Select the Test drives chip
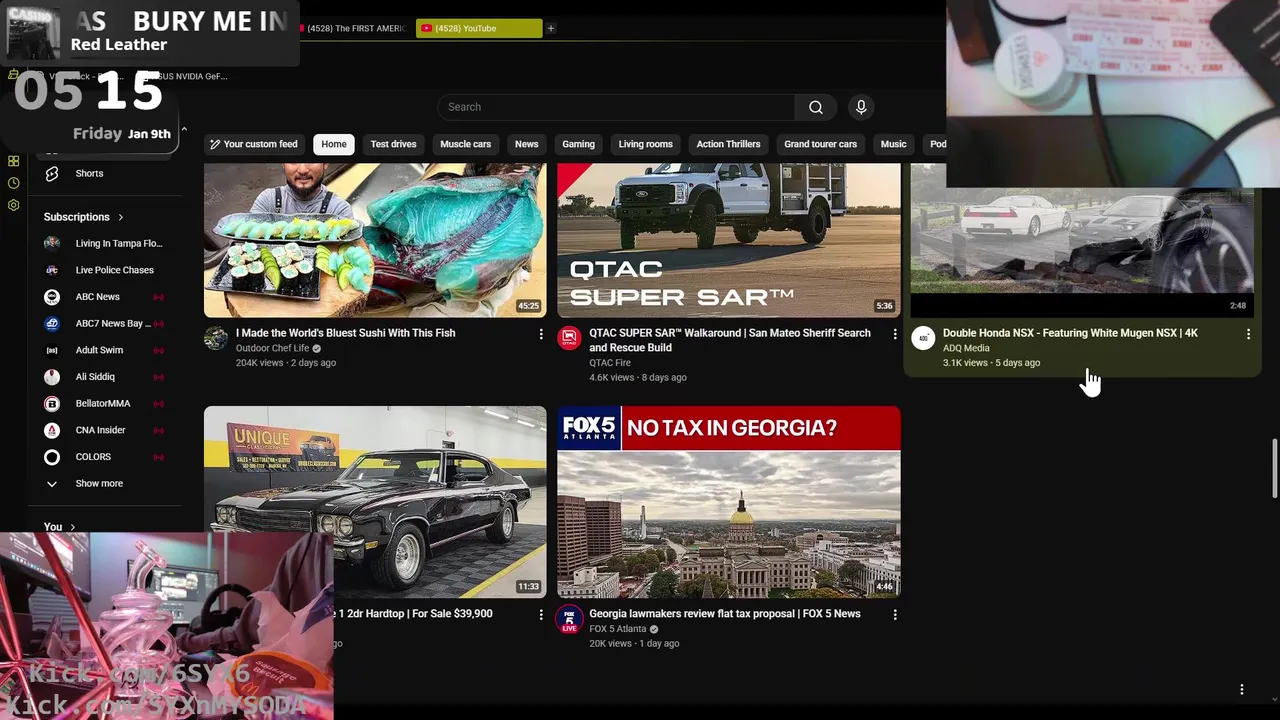 (393, 144)
